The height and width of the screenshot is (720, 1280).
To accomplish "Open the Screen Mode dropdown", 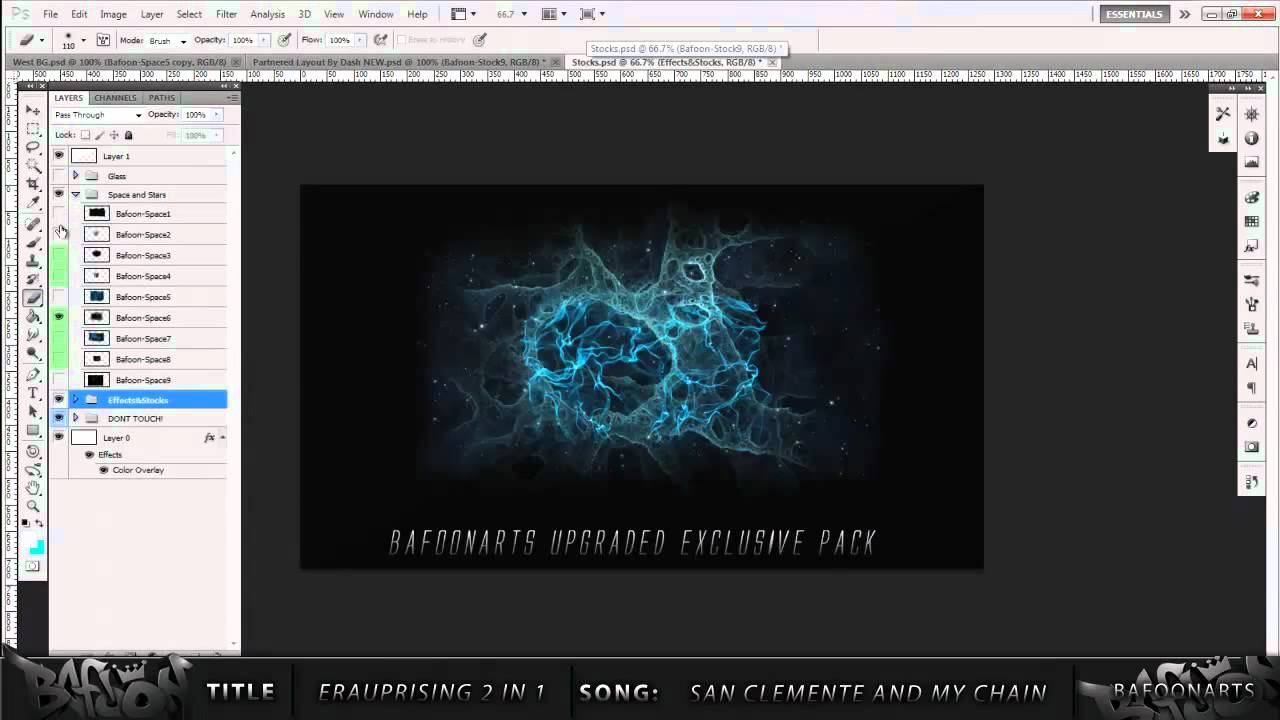I will (x=591, y=14).
